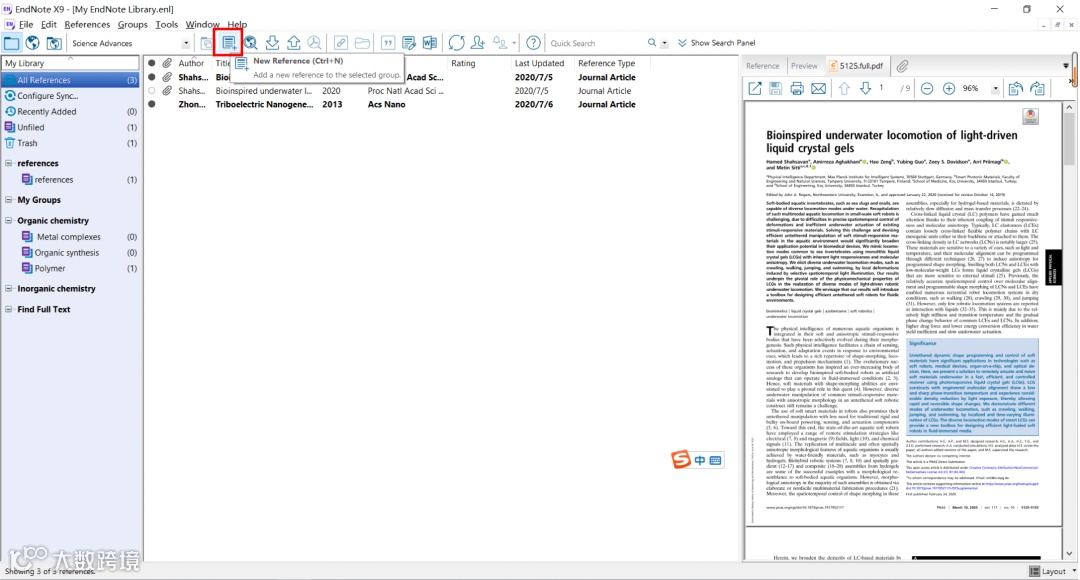Toggle unread circle of the 2020 Shahs... reference
The height and width of the screenshot is (580, 1080).
152,90
